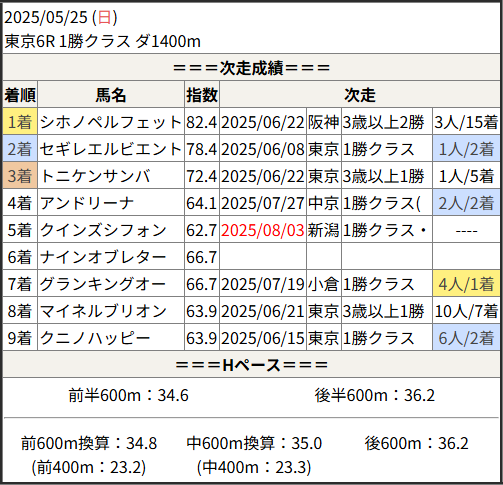Image resolution: width=503 pixels, height=485 pixels.
Task: Click the 3着 orange rank cell
Action: tap(20, 176)
